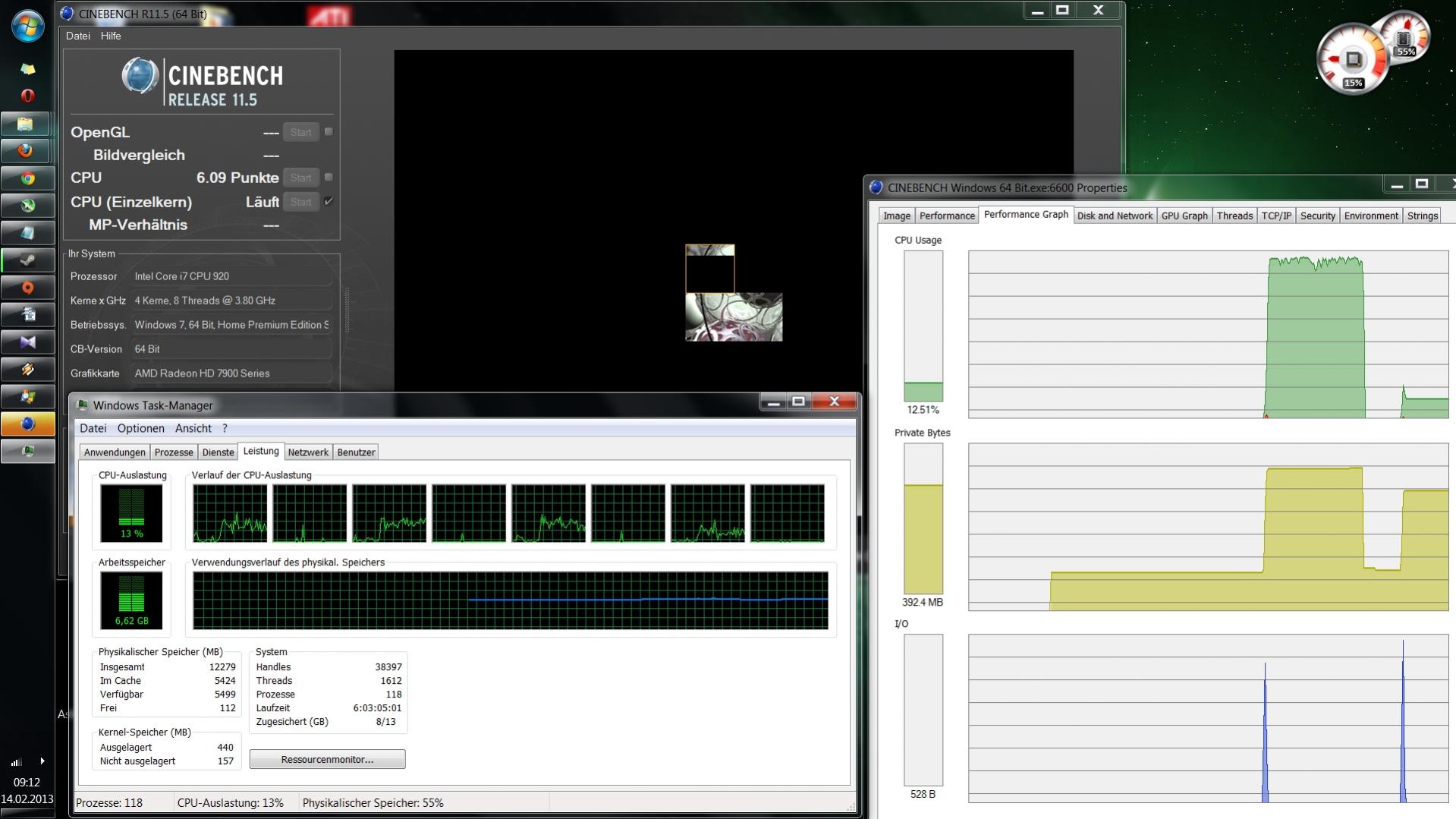Viewport: 1456px width, 819px height.
Task: Click the RAM gauge gadget showing 55%
Action: (1406, 36)
